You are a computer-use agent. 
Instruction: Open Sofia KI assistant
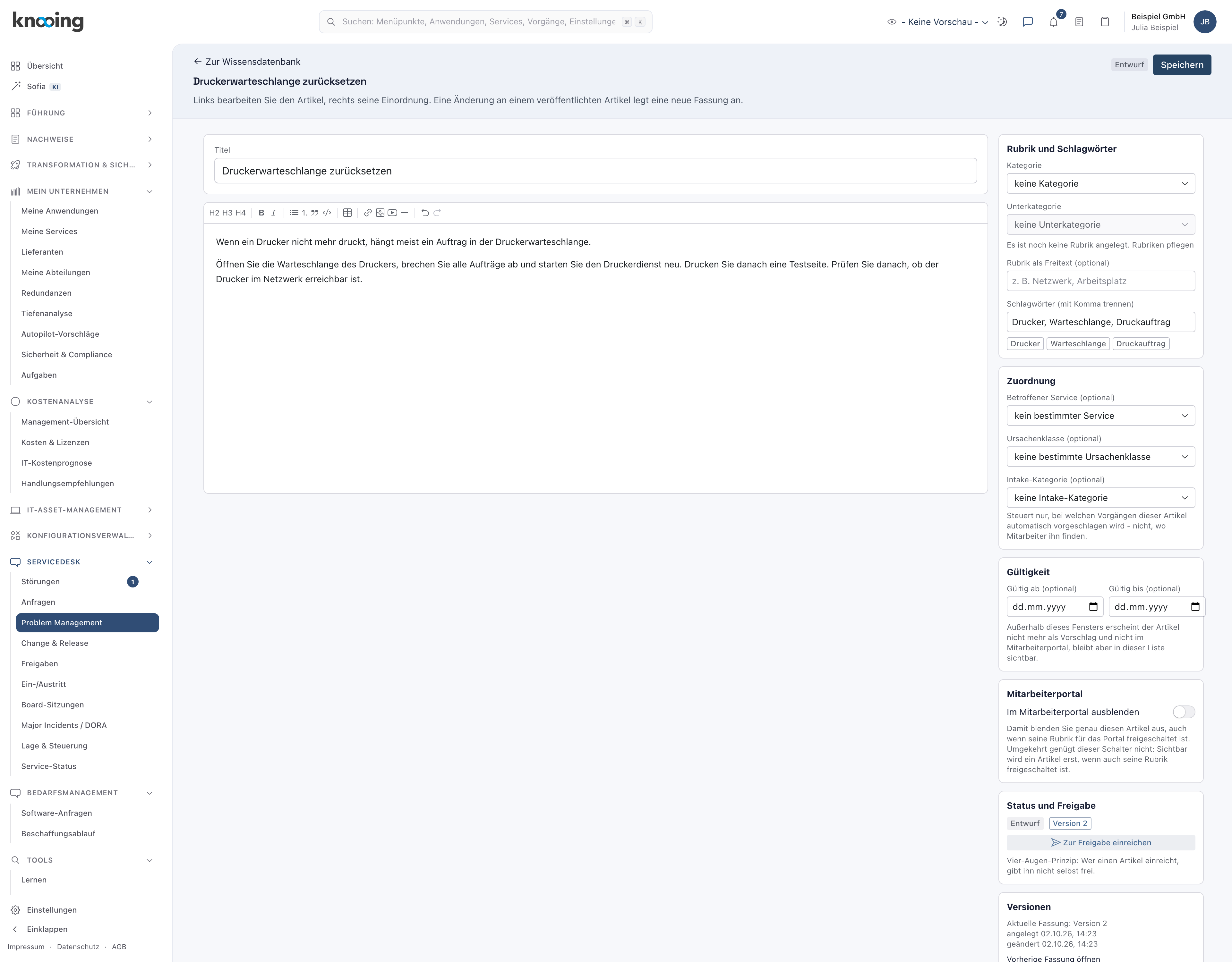tap(36, 86)
